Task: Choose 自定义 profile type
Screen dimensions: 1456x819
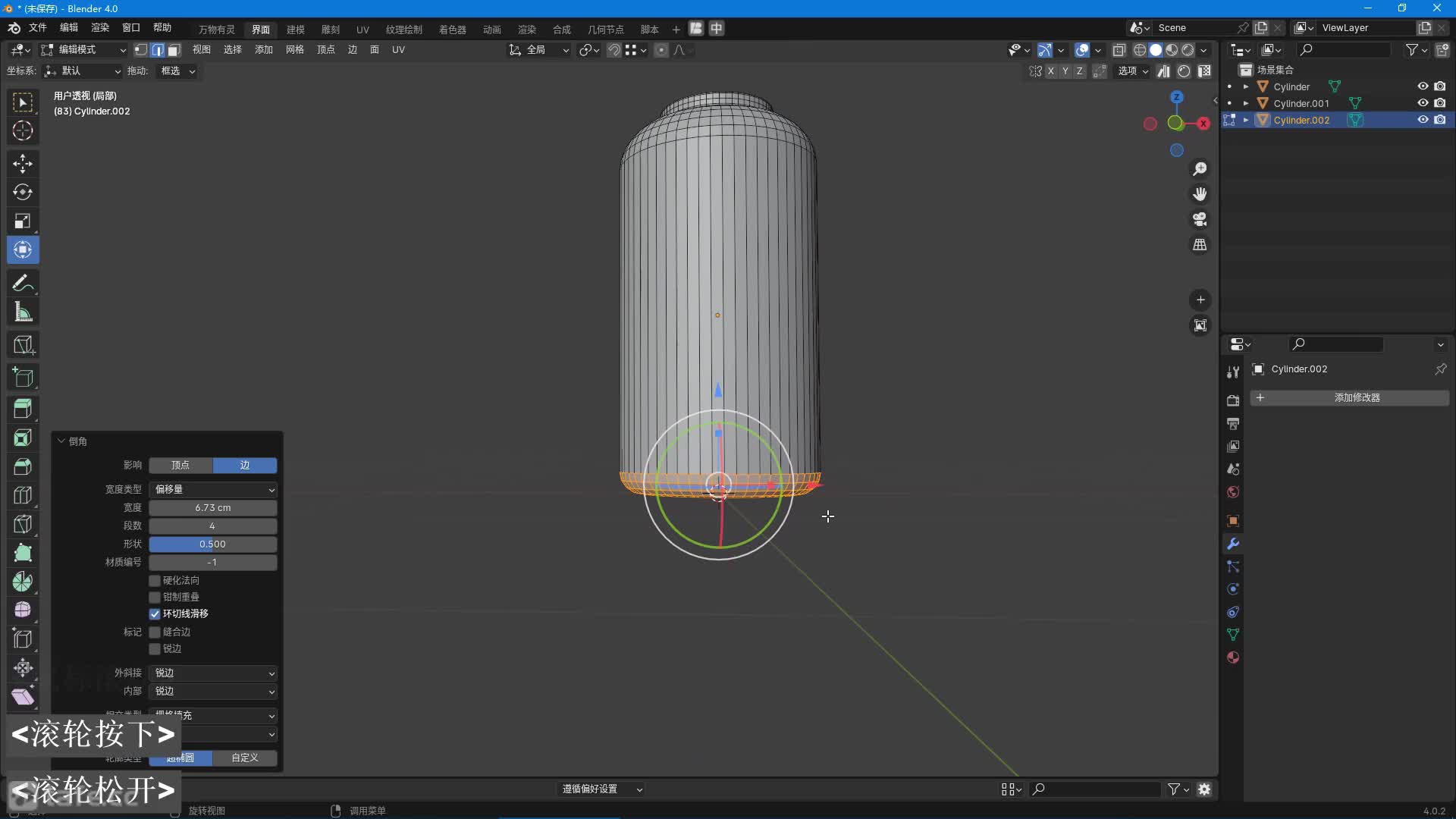Action: pos(245,758)
